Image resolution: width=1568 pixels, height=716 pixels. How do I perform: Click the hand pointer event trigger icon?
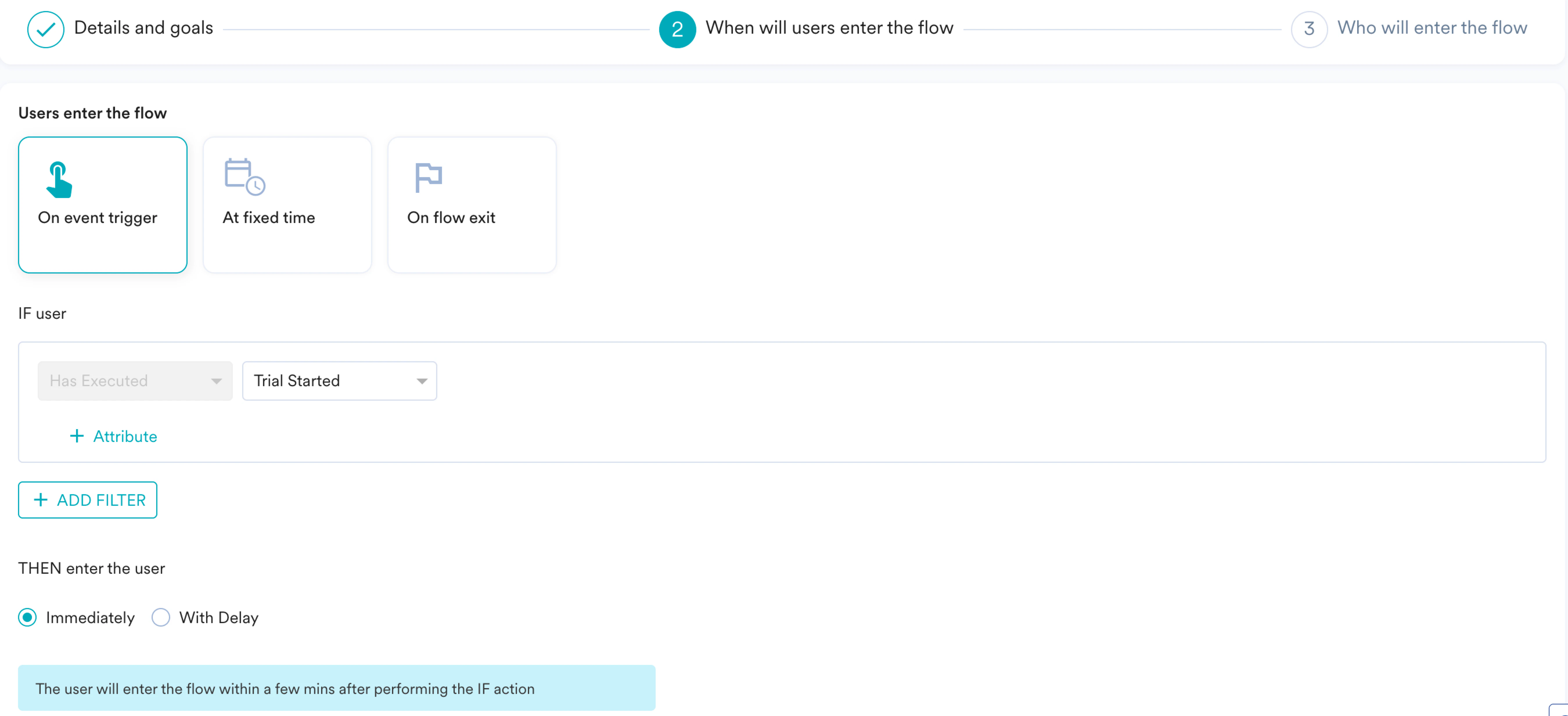click(59, 180)
